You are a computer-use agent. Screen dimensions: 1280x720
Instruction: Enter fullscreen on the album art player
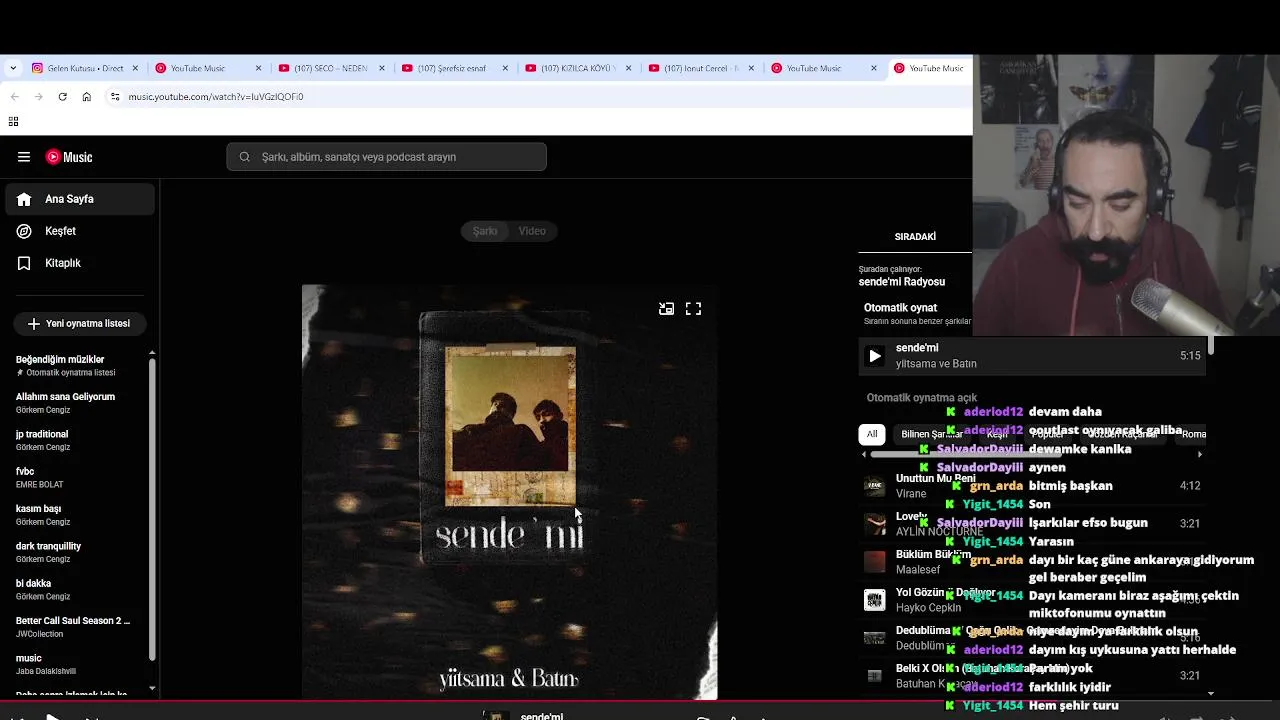point(693,309)
